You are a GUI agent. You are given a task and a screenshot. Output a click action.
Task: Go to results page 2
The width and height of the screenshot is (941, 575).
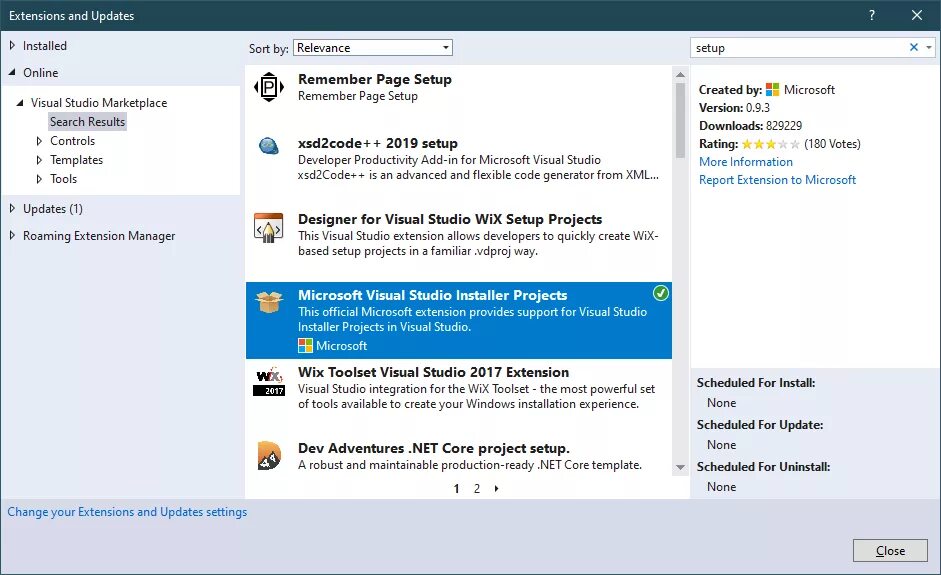click(477, 489)
